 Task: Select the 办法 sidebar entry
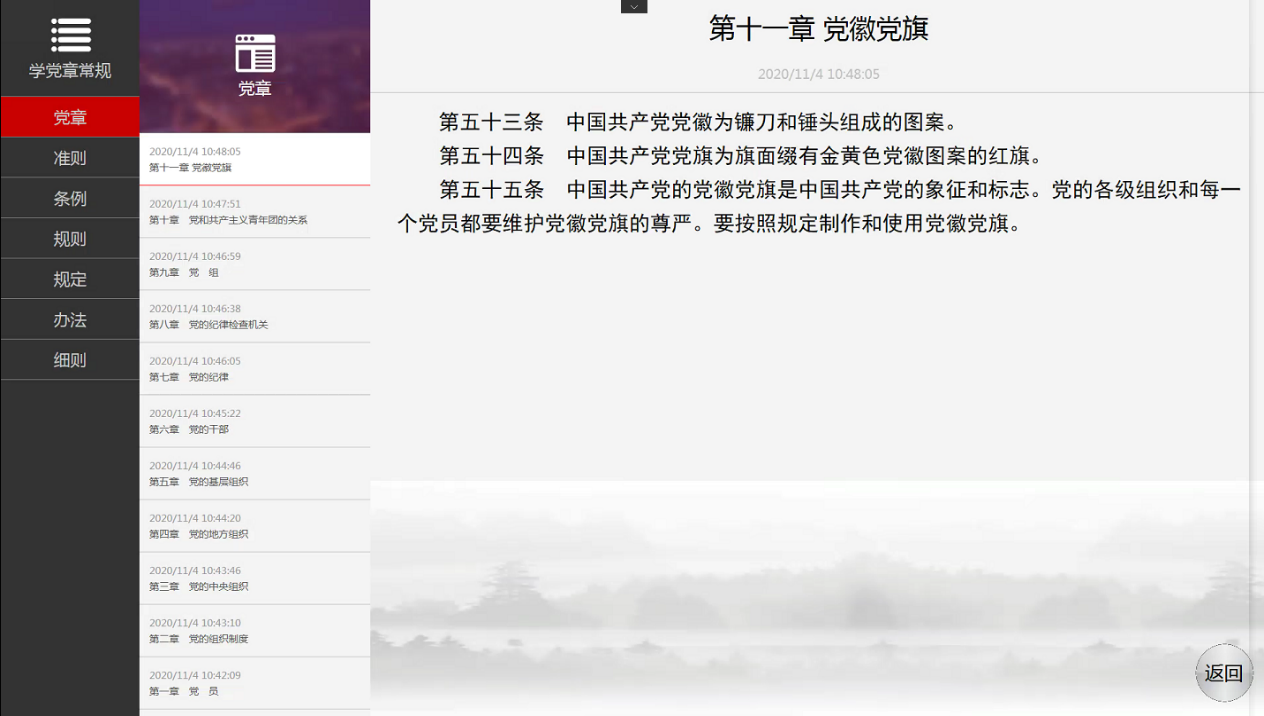(x=70, y=320)
